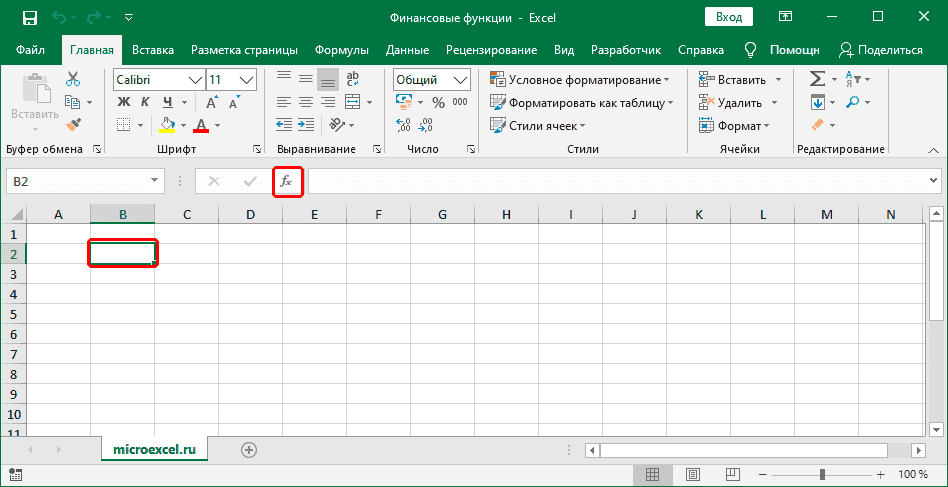Toggle italic К formatting
The width and height of the screenshot is (948, 487).
[x=146, y=102]
